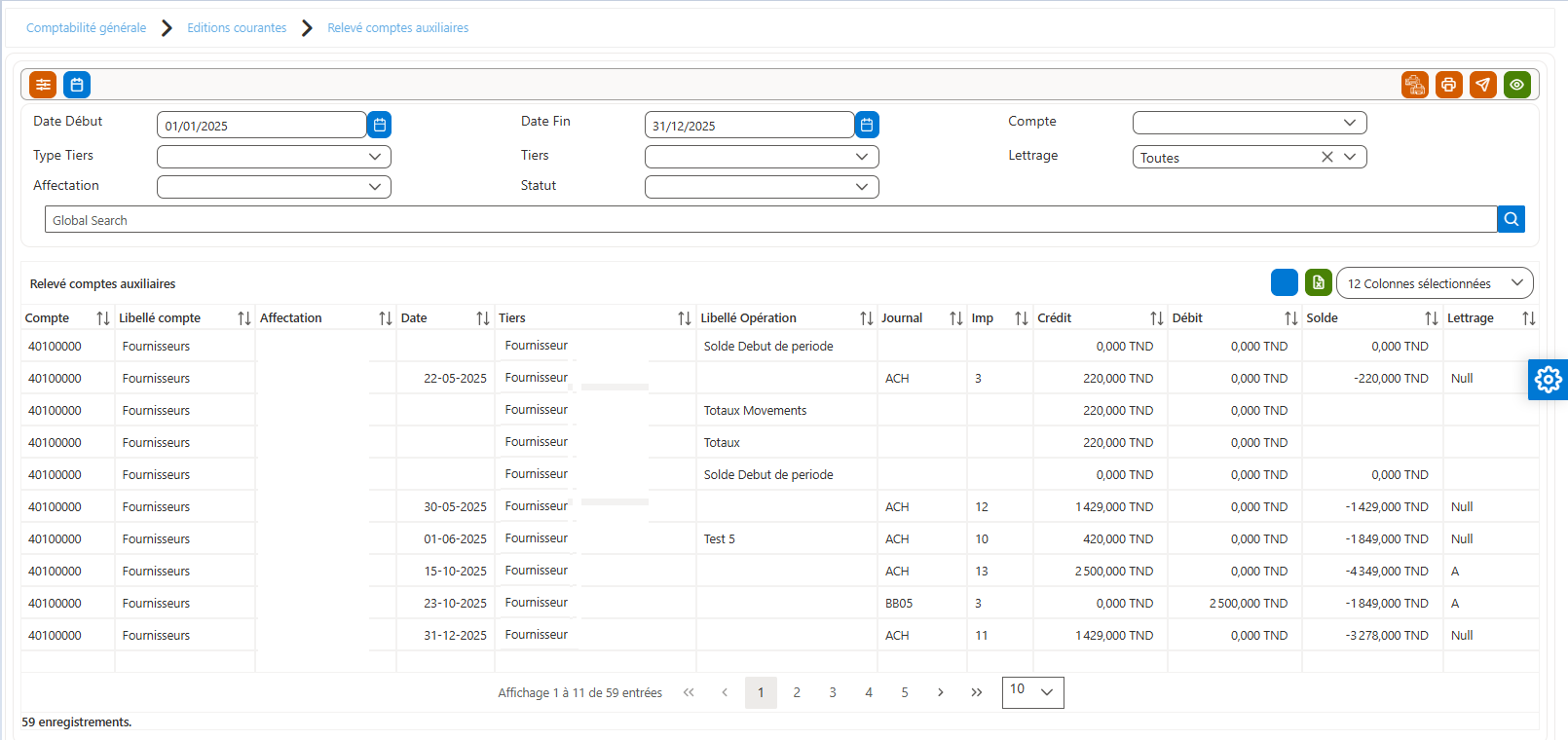Clear the Toutes value in Lettrage
Screen dimensions: 1568x740
tap(1326, 157)
